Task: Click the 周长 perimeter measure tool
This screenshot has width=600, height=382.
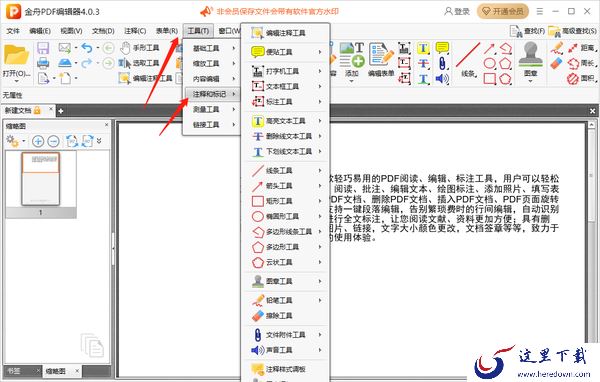Action: point(582,63)
